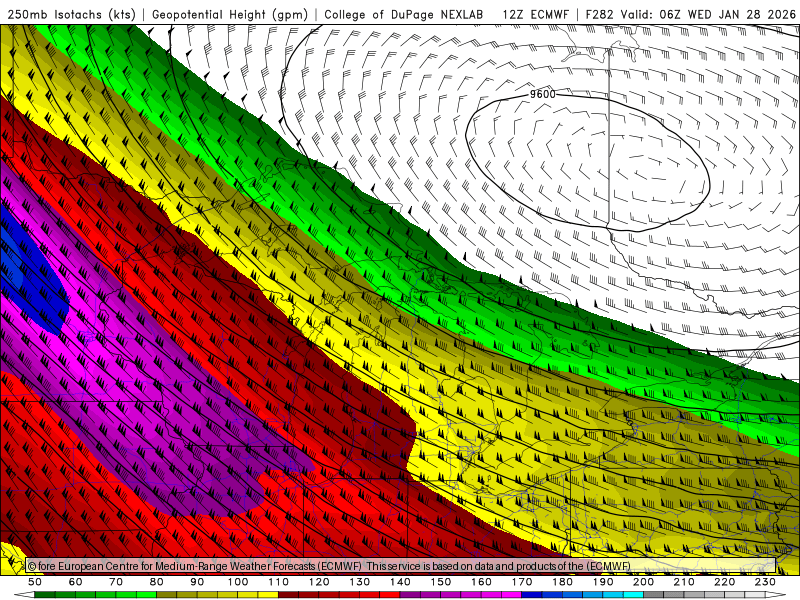Pick the bright yellow swatch just before 110
This screenshot has width=800, height=600.
(268, 595)
